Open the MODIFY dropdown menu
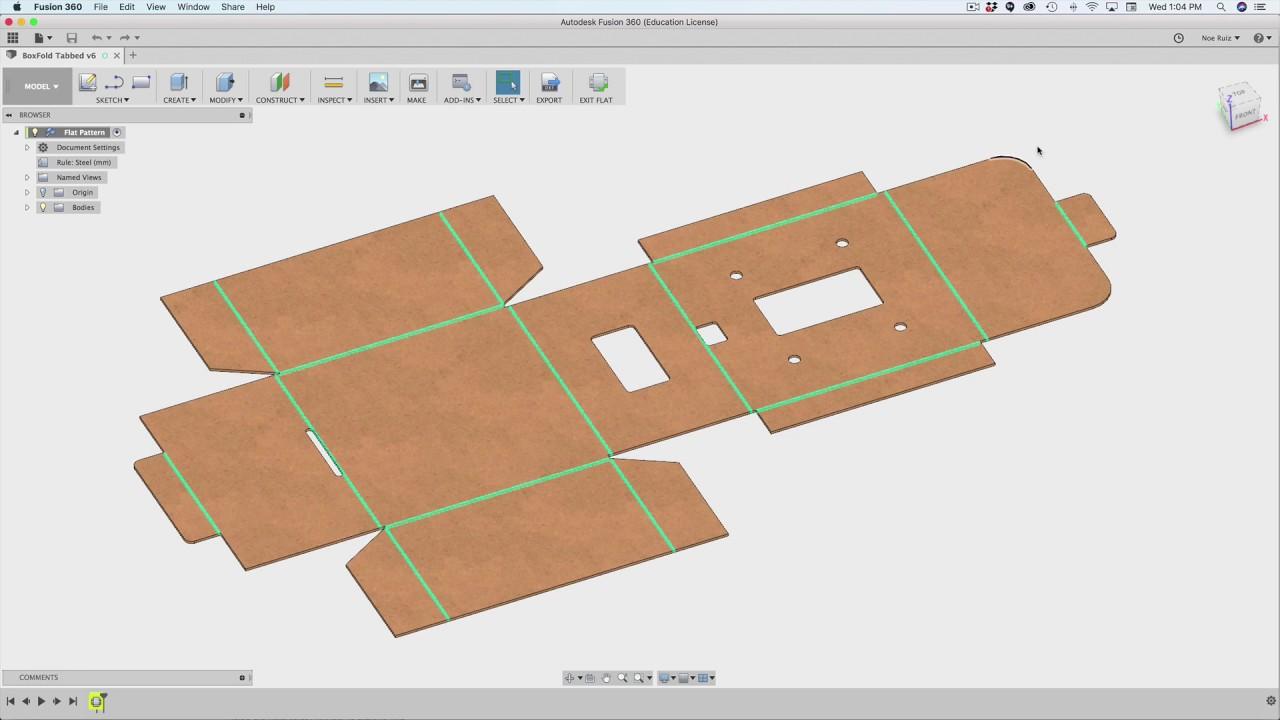This screenshot has height=720, width=1280. [x=225, y=100]
